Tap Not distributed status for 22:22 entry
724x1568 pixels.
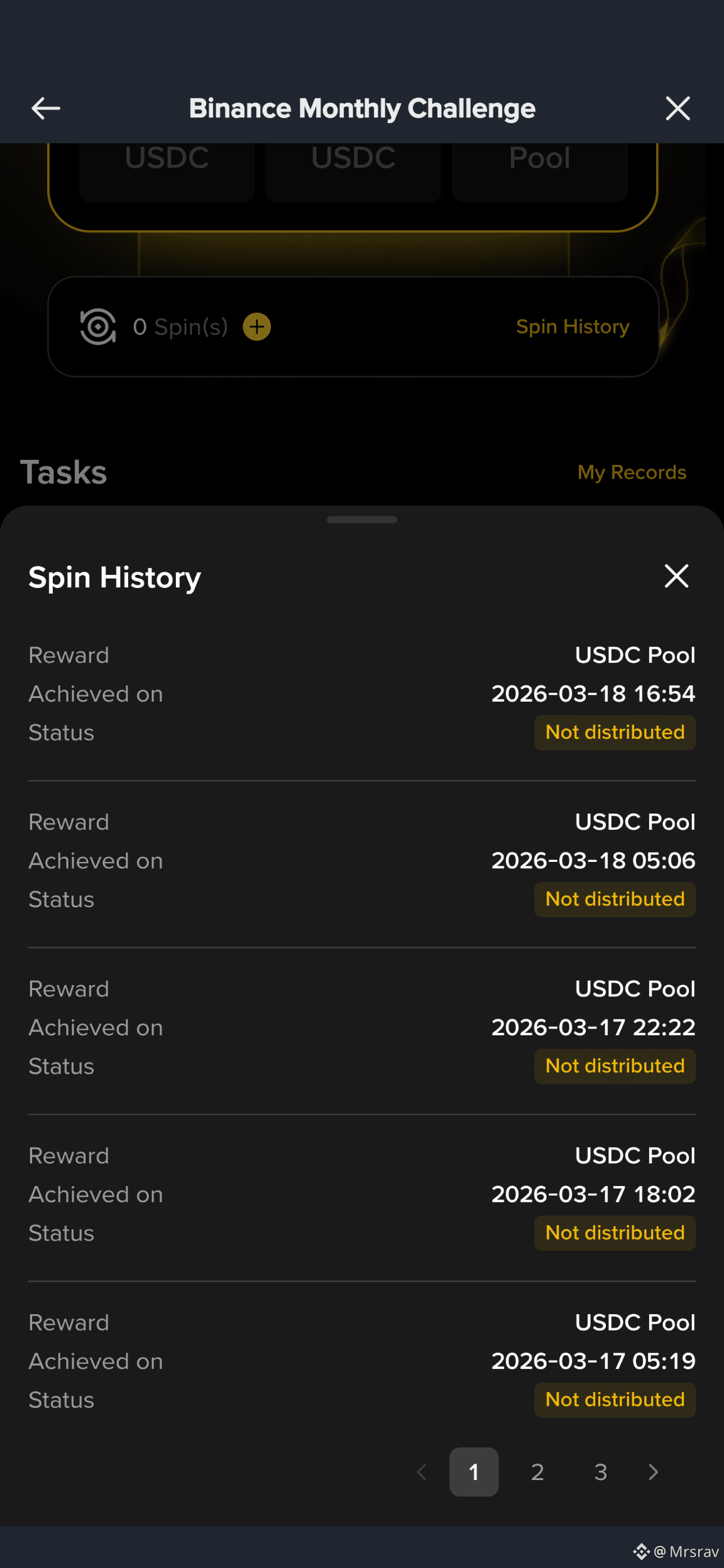615,1066
